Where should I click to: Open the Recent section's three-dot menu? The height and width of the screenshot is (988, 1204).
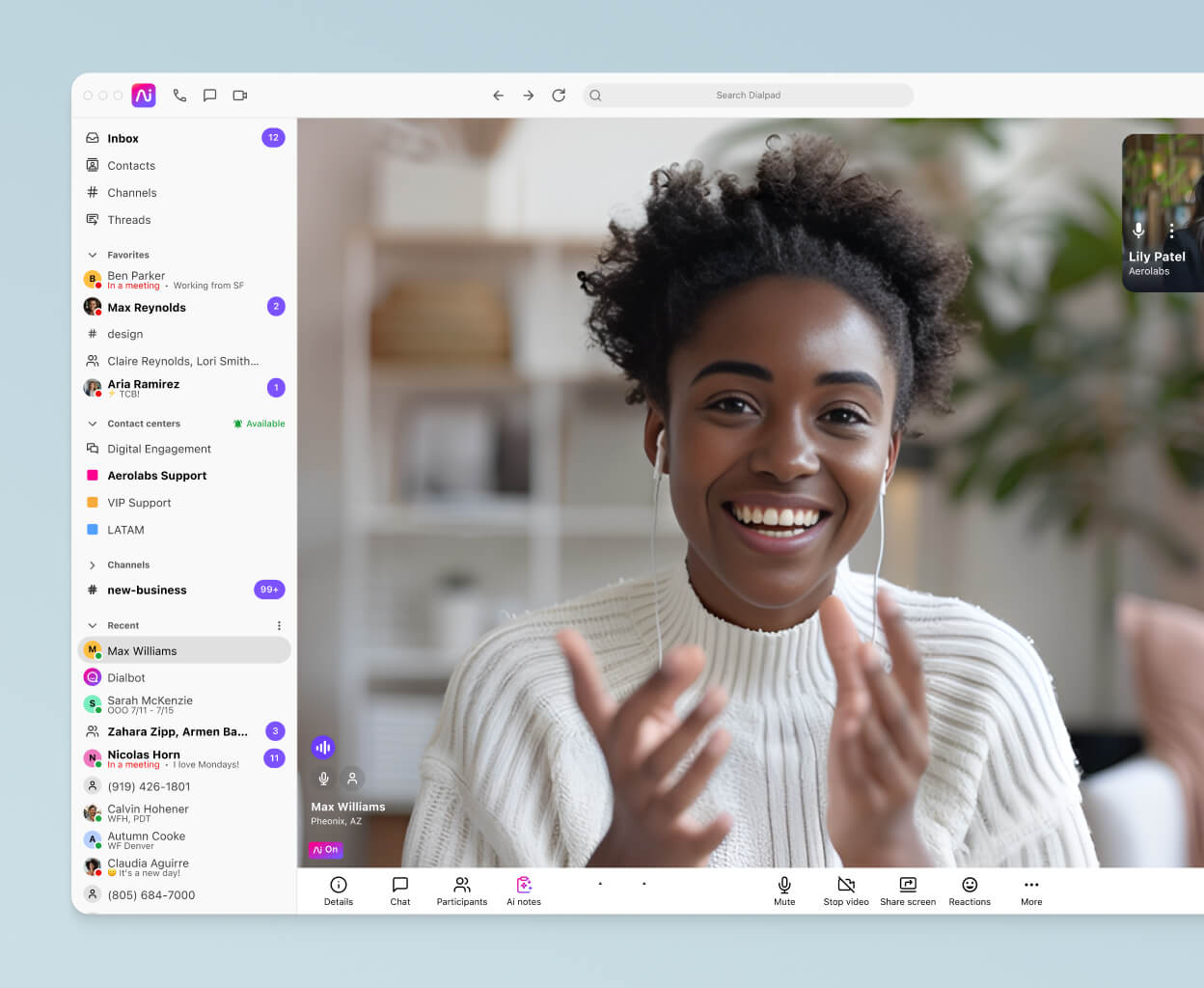279,625
